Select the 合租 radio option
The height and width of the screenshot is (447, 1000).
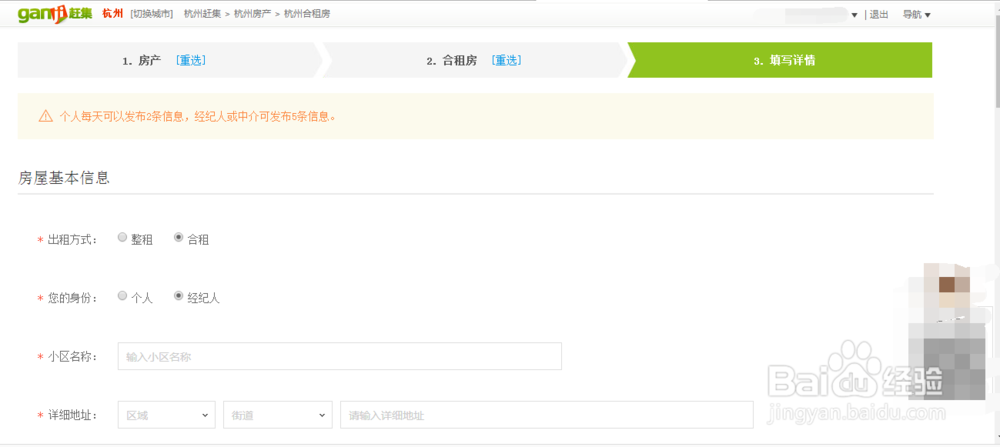click(x=179, y=237)
